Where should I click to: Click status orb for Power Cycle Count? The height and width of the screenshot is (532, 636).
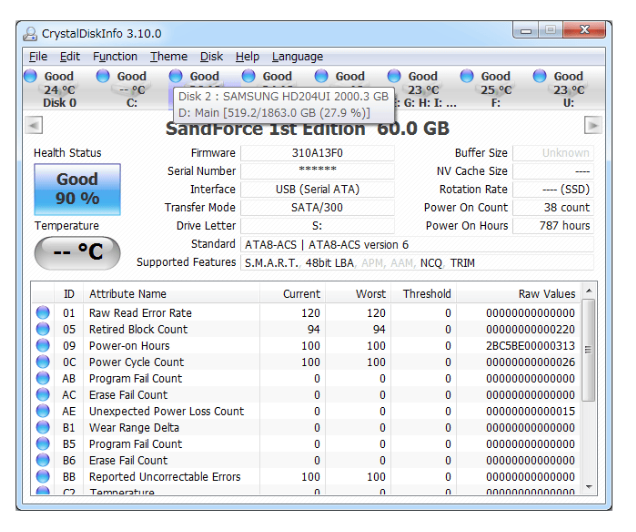coord(43,362)
